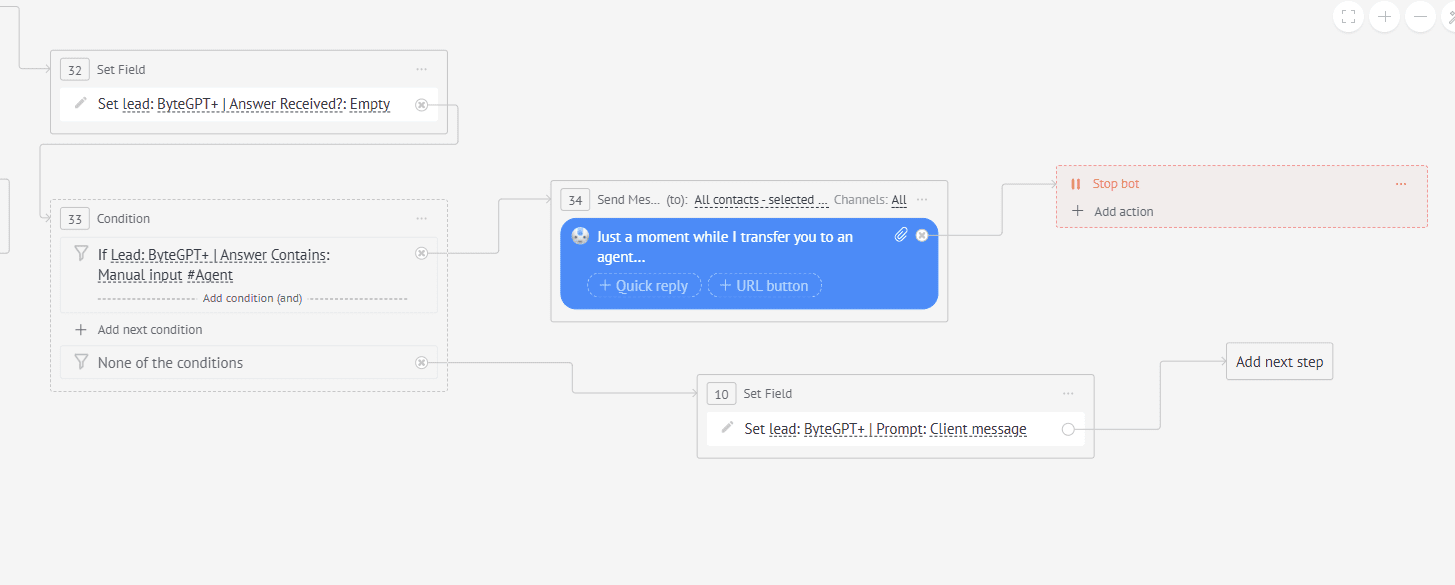Add a URL button to message
The height and width of the screenshot is (585, 1455).
click(765, 286)
